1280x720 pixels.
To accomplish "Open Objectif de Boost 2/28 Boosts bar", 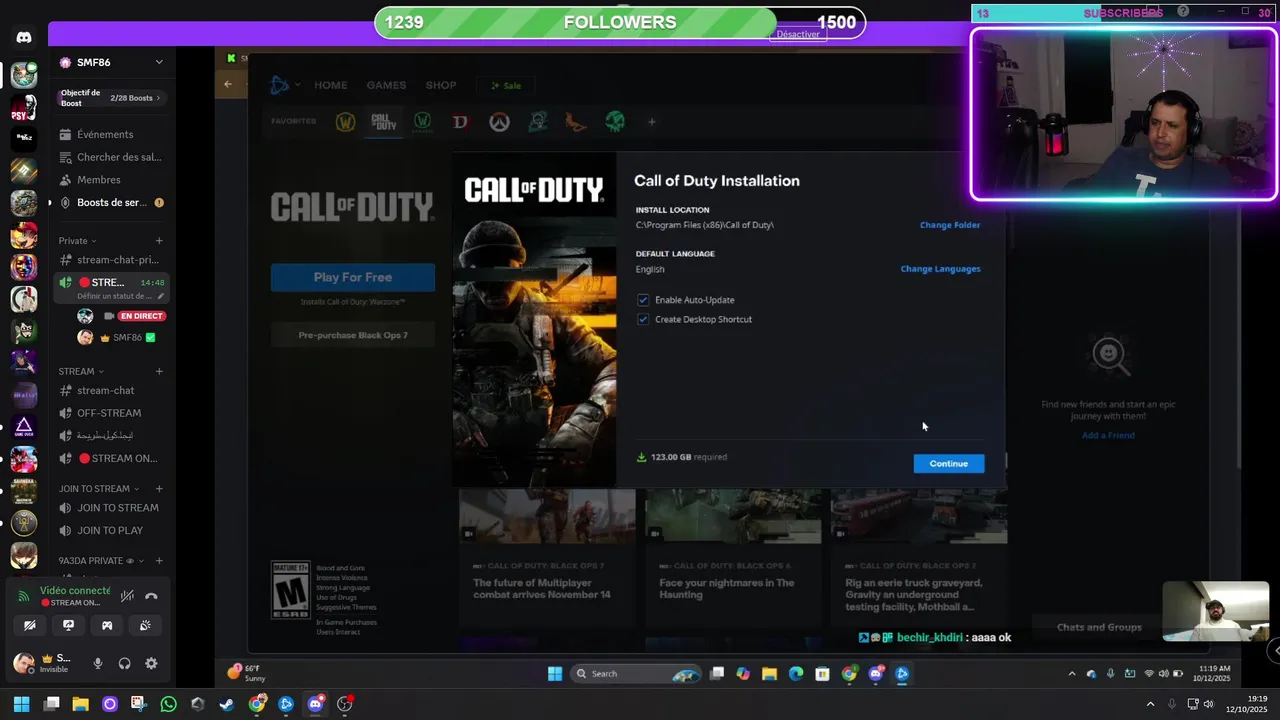I will coord(111,97).
